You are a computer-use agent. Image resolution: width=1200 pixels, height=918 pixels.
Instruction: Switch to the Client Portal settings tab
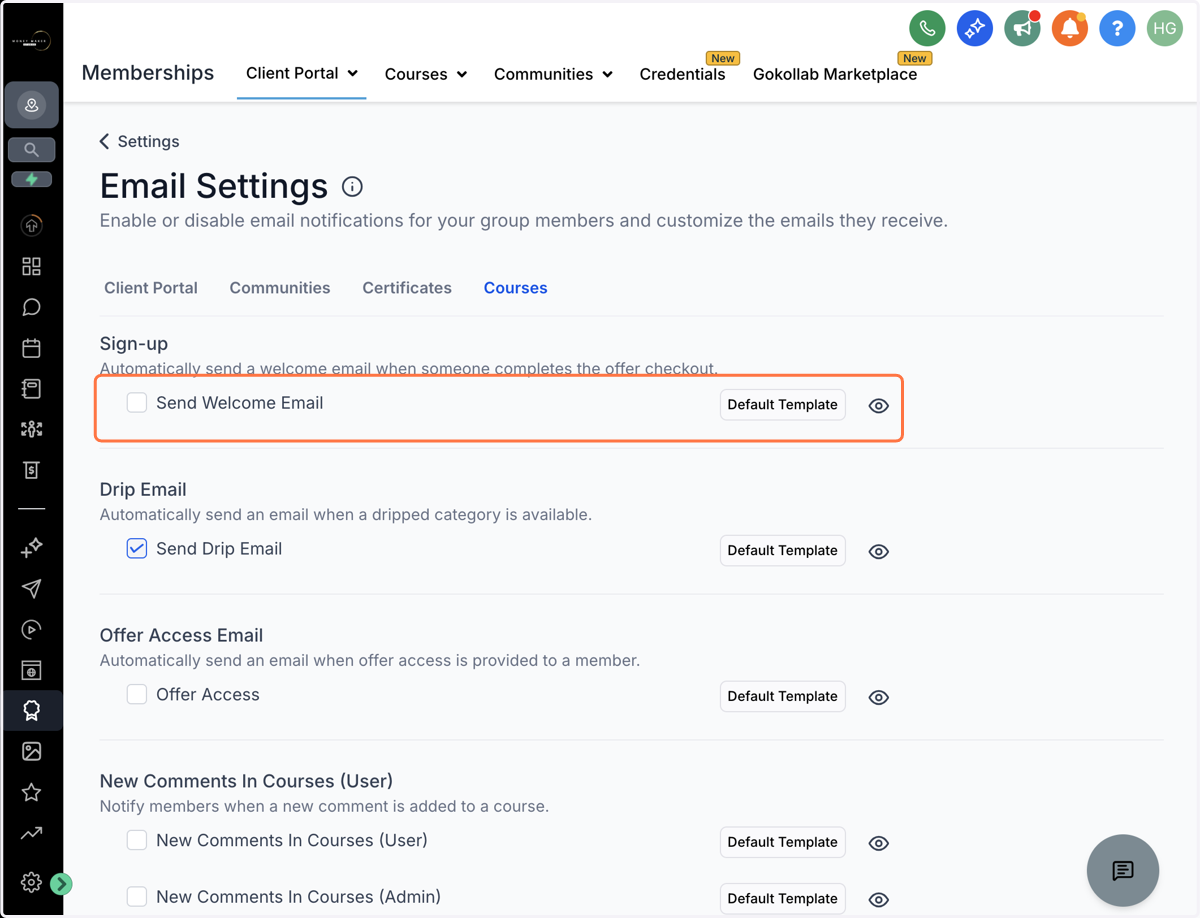tap(151, 287)
